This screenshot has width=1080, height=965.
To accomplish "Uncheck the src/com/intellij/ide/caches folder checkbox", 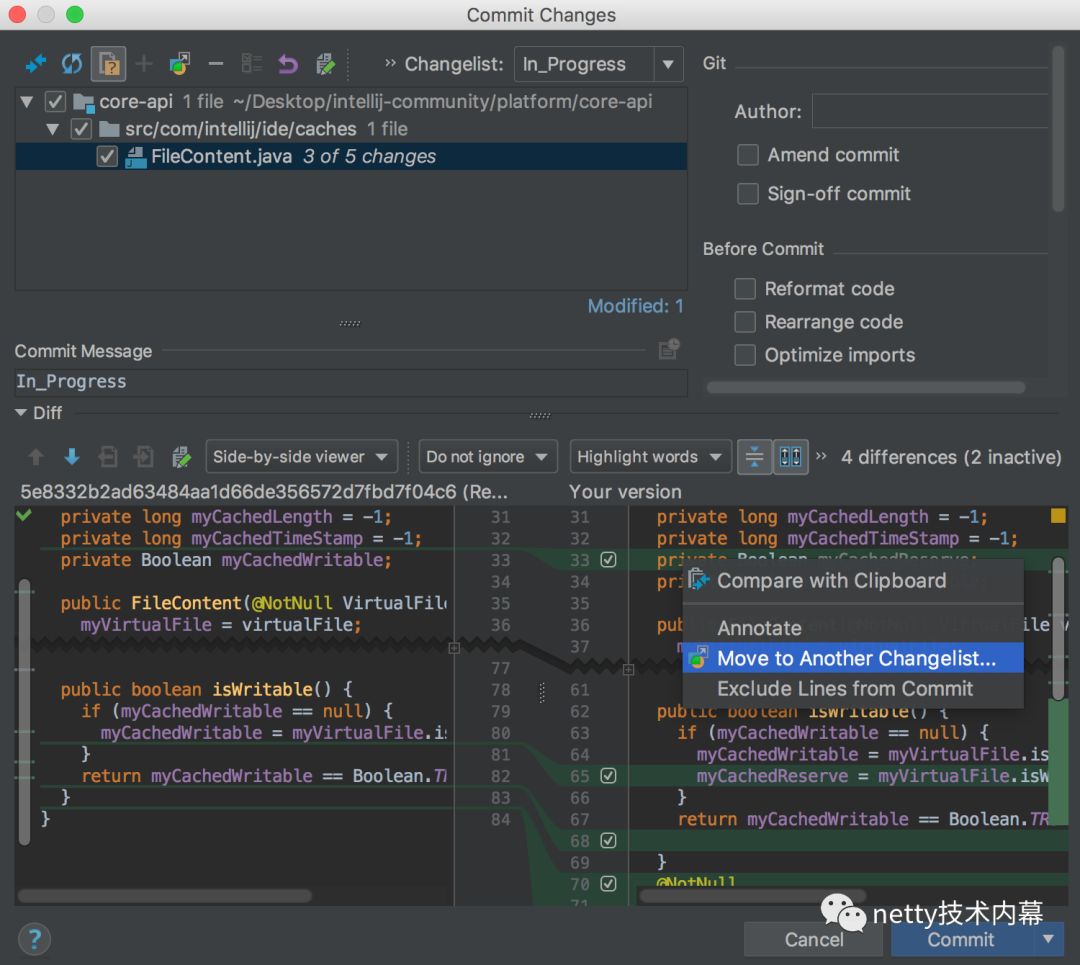I will 81,129.
